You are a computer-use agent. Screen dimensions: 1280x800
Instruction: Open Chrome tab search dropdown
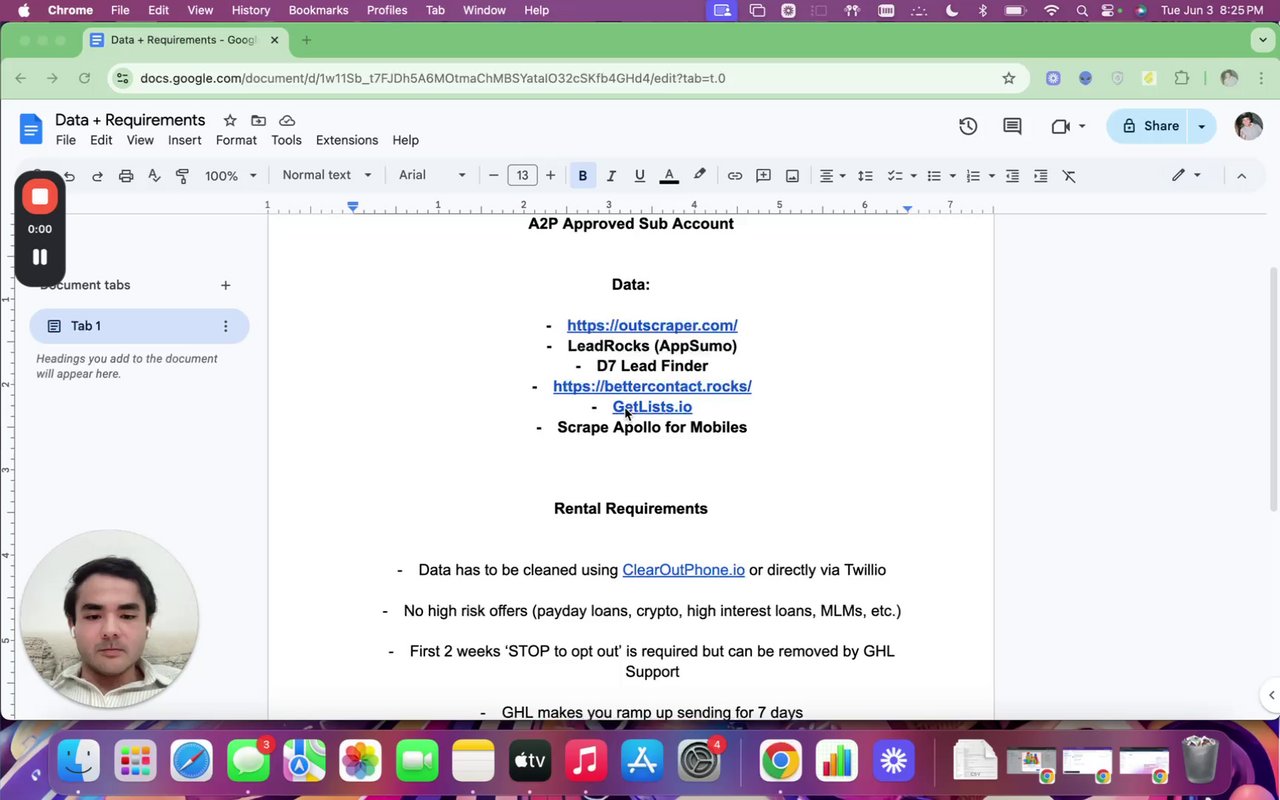[1262, 40]
